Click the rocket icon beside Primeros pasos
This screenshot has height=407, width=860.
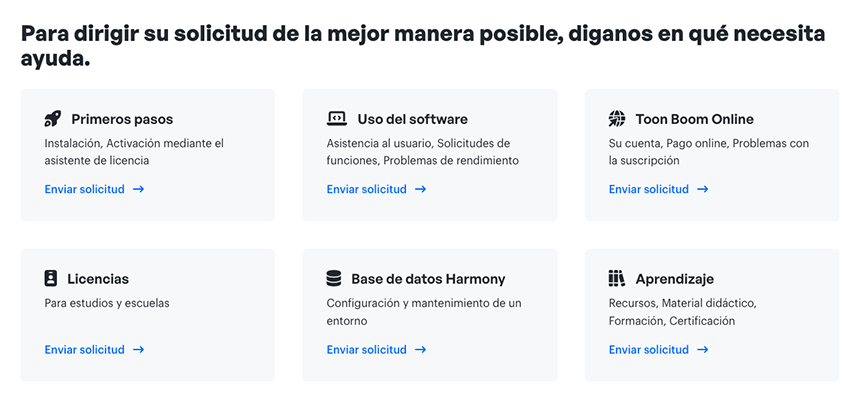click(x=53, y=119)
